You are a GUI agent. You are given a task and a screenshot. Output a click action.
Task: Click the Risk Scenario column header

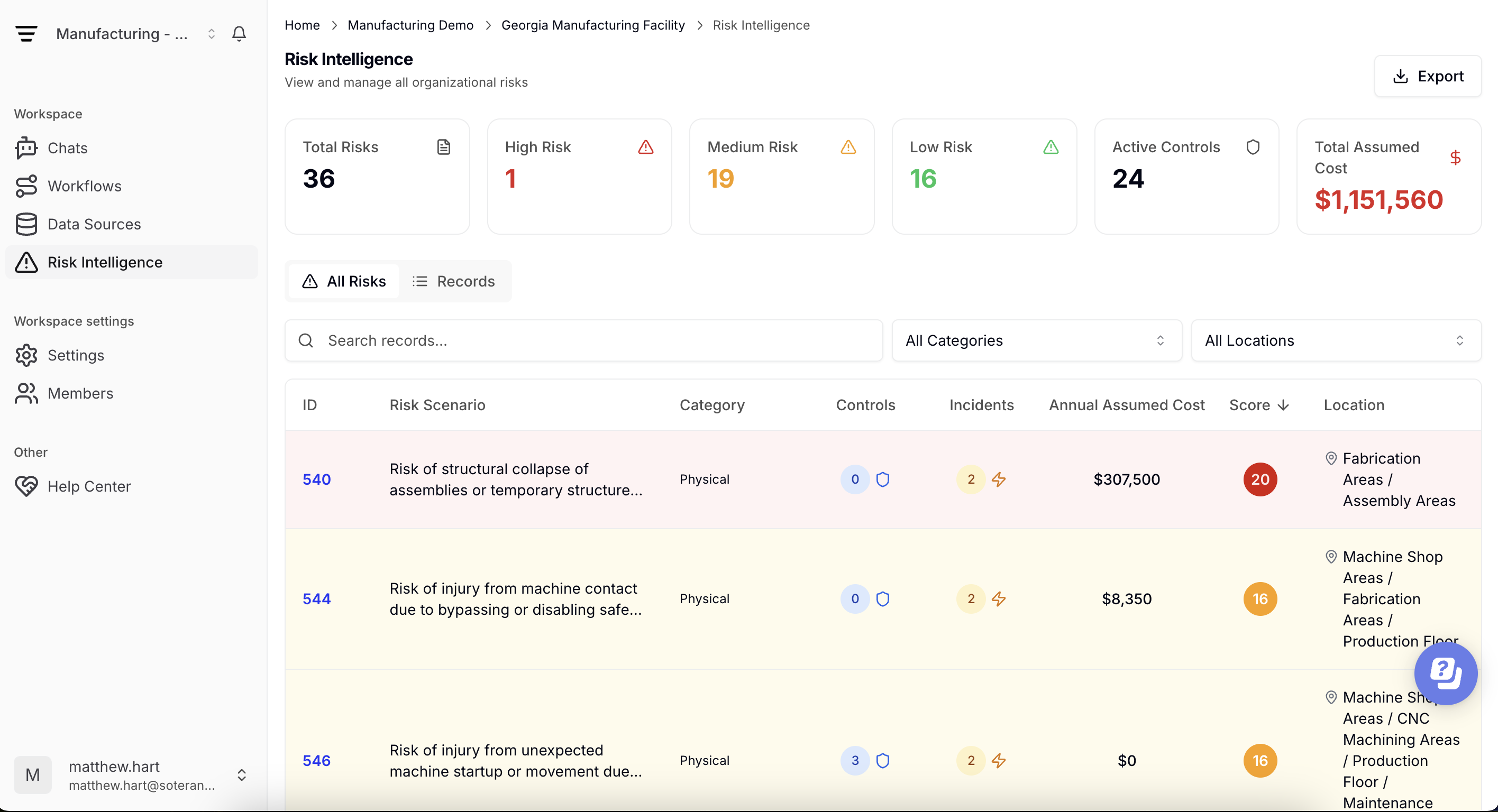(x=437, y=405)
